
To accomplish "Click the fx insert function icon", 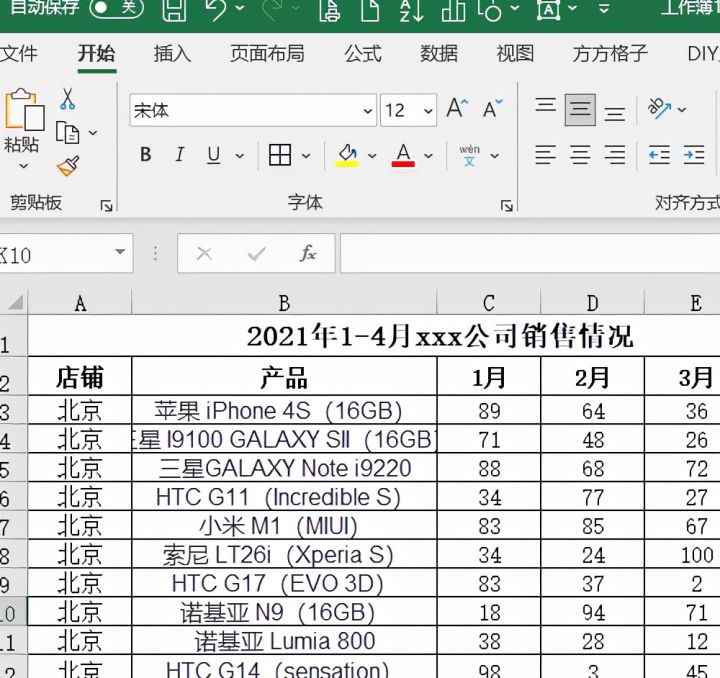I will 308,253.
